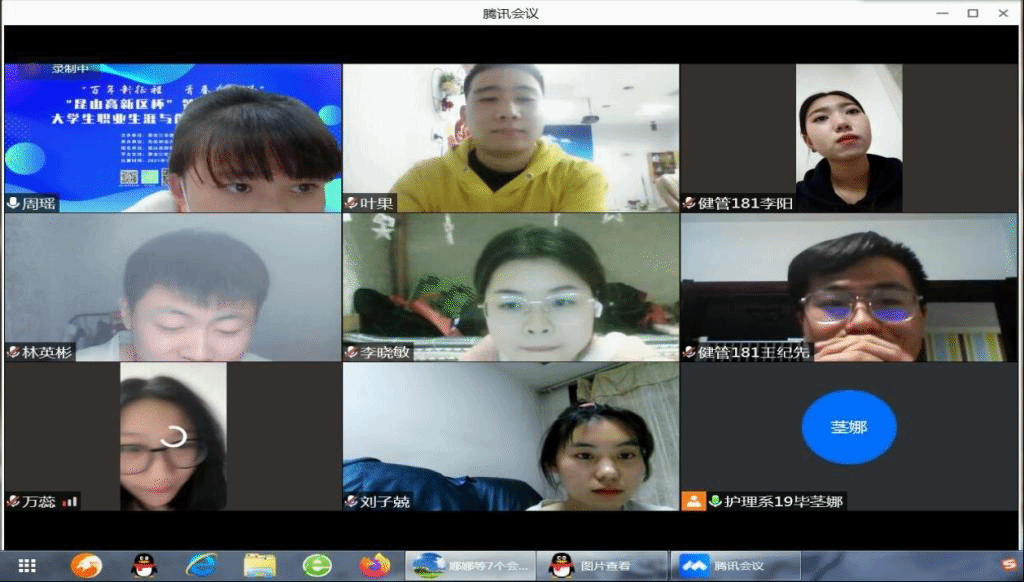This screenshot has height=582, width=1024.
Task: Open the file explorer folder in taskbar
Action: [259, 566]
